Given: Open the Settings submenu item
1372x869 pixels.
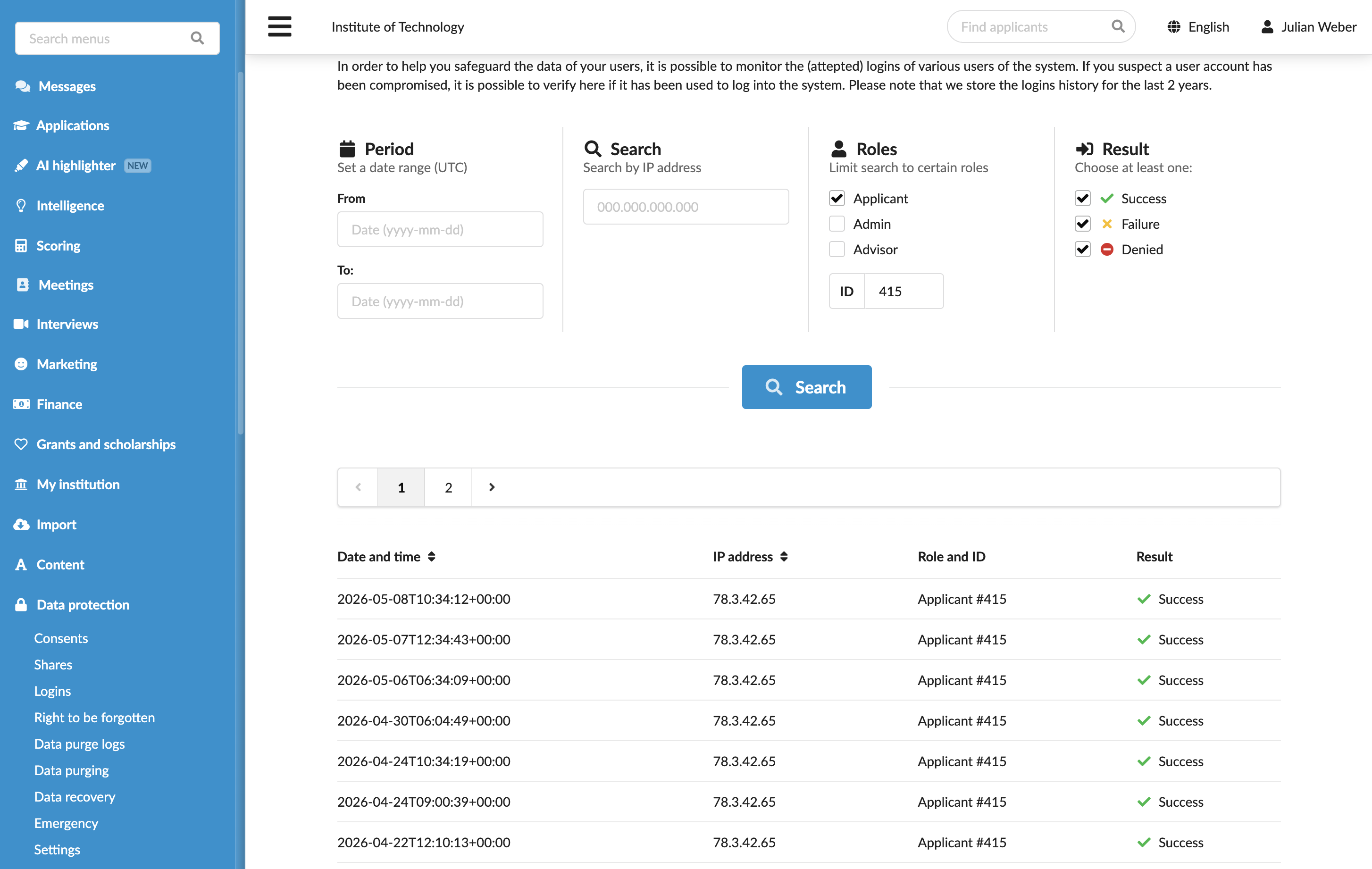Looking at the screenshot, I should tap(57, 850).
